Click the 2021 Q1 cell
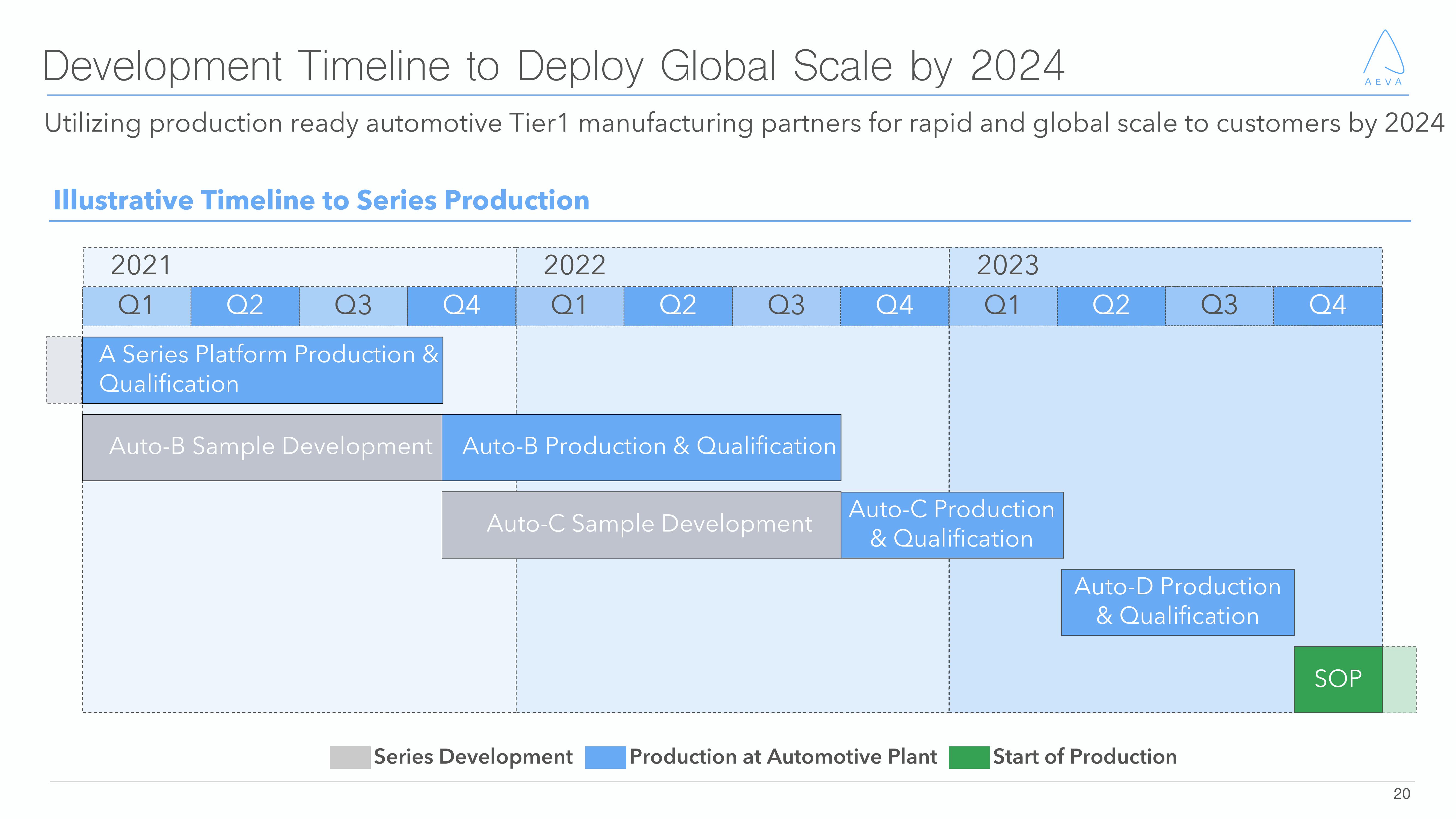Image resolution: width=1456 pixels, height=819 pixels. pos(137,306)
